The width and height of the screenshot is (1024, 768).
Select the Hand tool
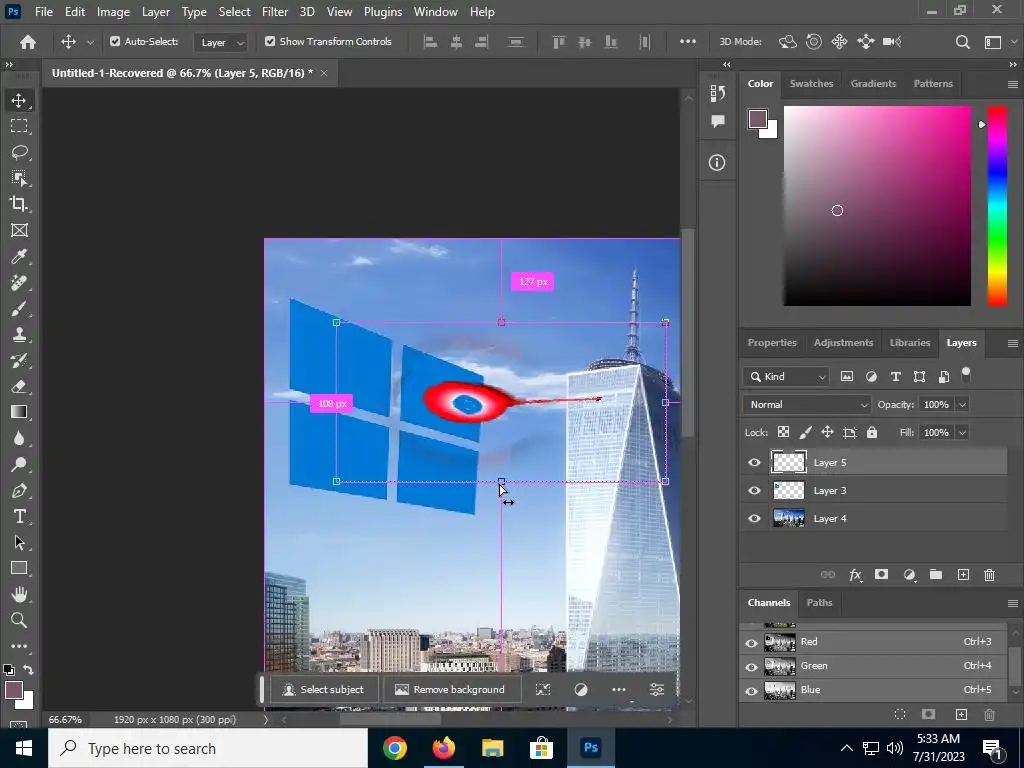(19, 594)
